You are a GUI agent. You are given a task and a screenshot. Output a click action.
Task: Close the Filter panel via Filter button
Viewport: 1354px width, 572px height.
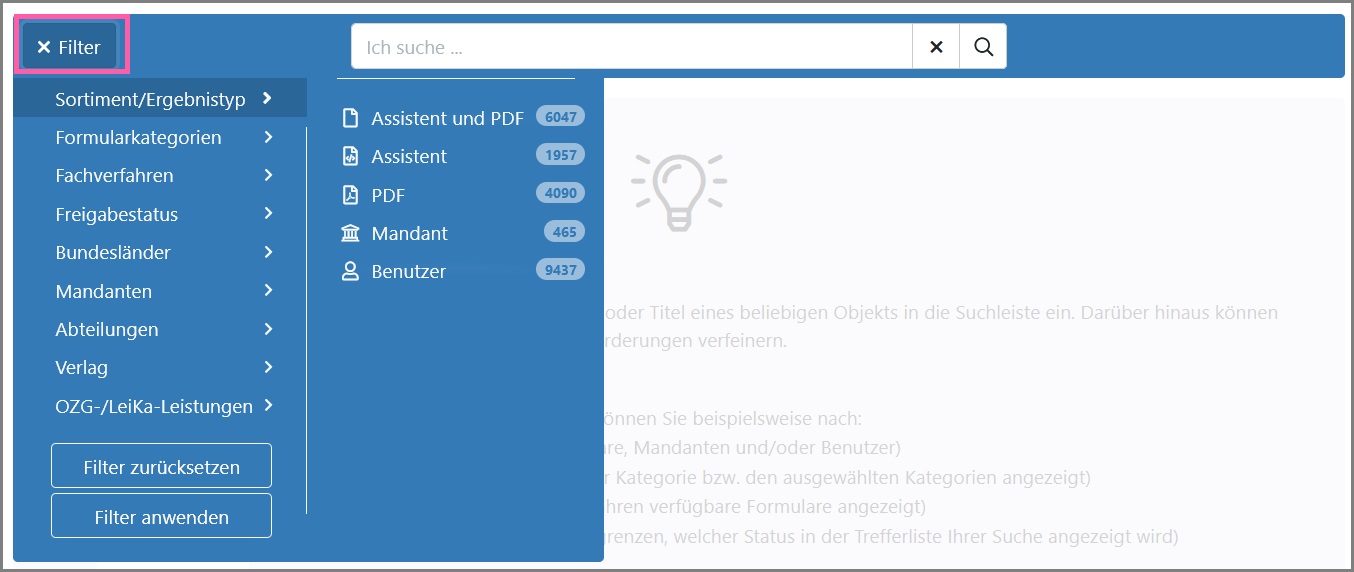(70, 46)
